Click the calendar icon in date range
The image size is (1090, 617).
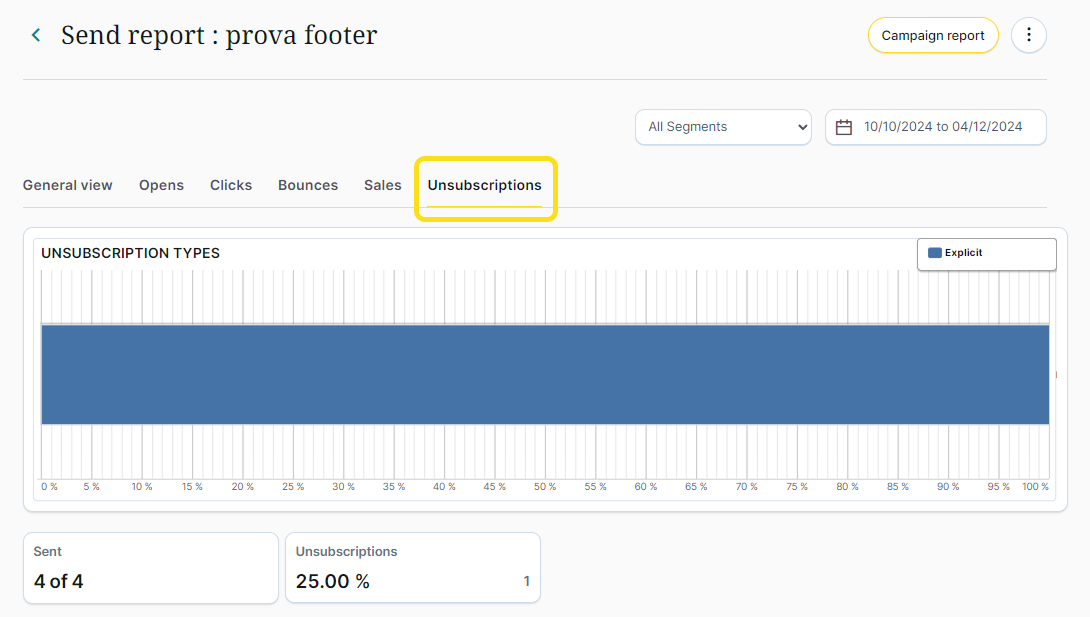[844, 127]
